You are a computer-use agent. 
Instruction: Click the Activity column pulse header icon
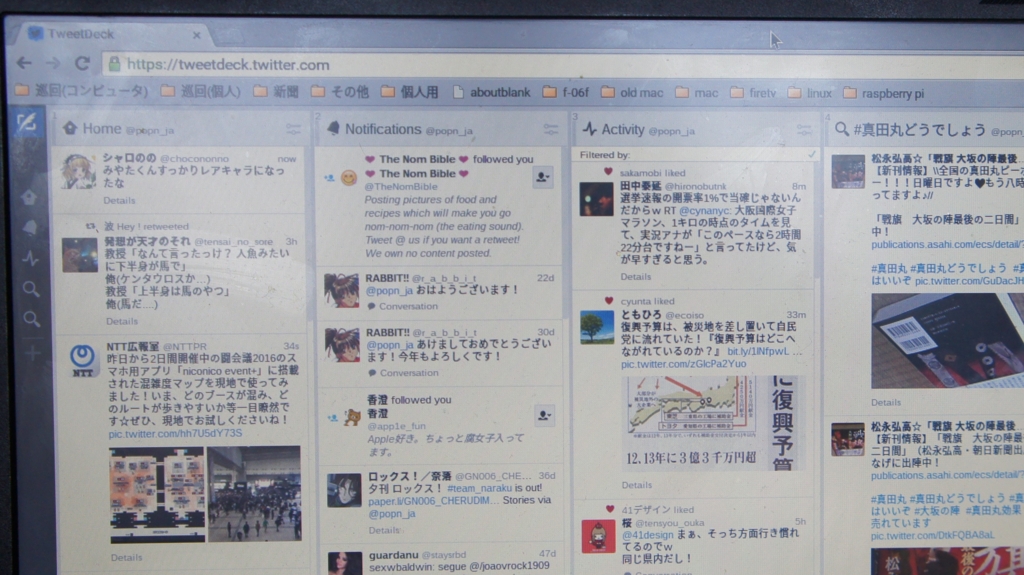tap(590, 129)
